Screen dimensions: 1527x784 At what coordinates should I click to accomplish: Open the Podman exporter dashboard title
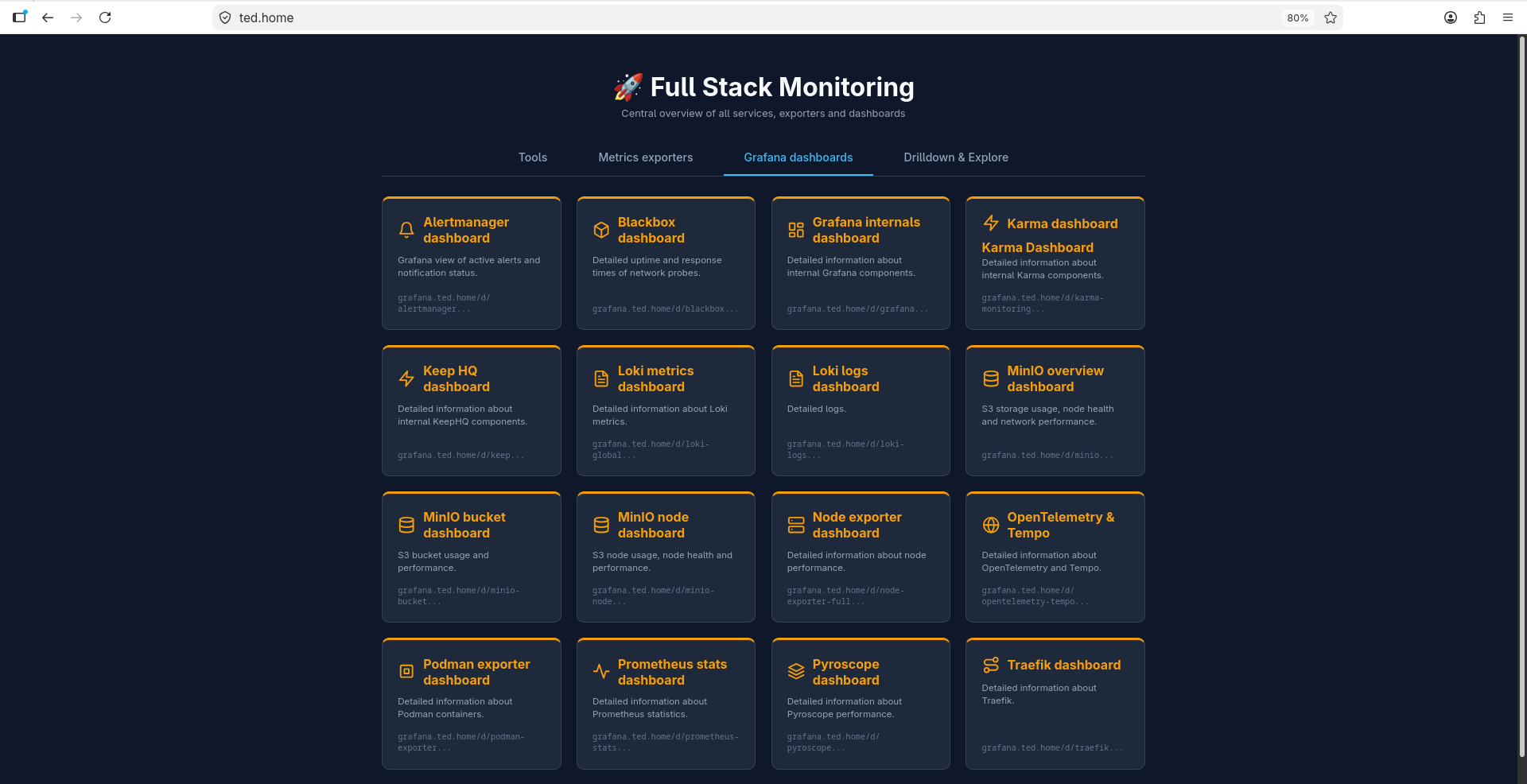[x=476, y=672]
